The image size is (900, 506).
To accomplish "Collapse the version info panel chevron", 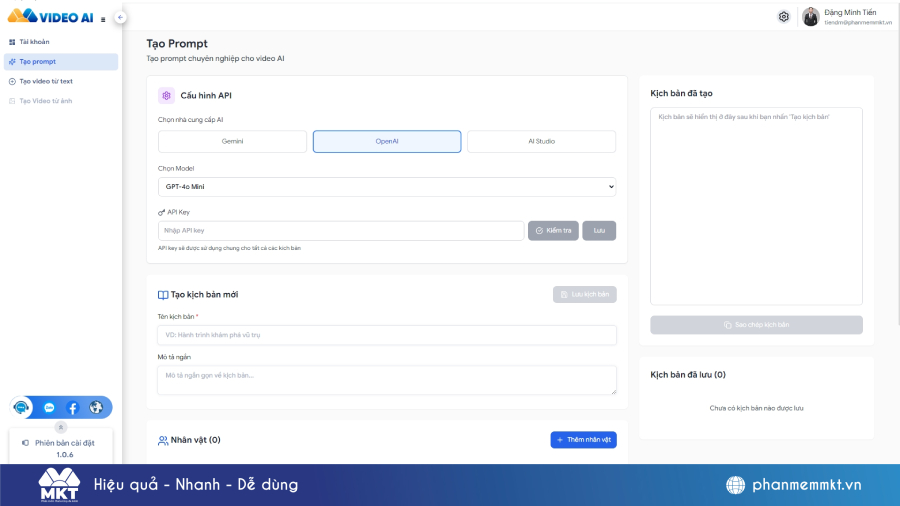I will coord(59,426).
